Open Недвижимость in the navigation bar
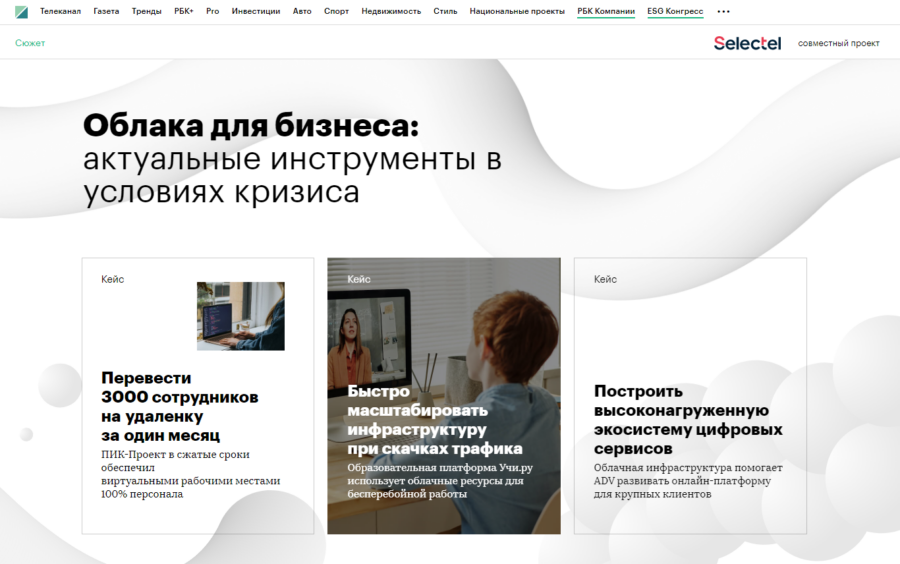Screen dimensions: 900x564 pos(391,11)
